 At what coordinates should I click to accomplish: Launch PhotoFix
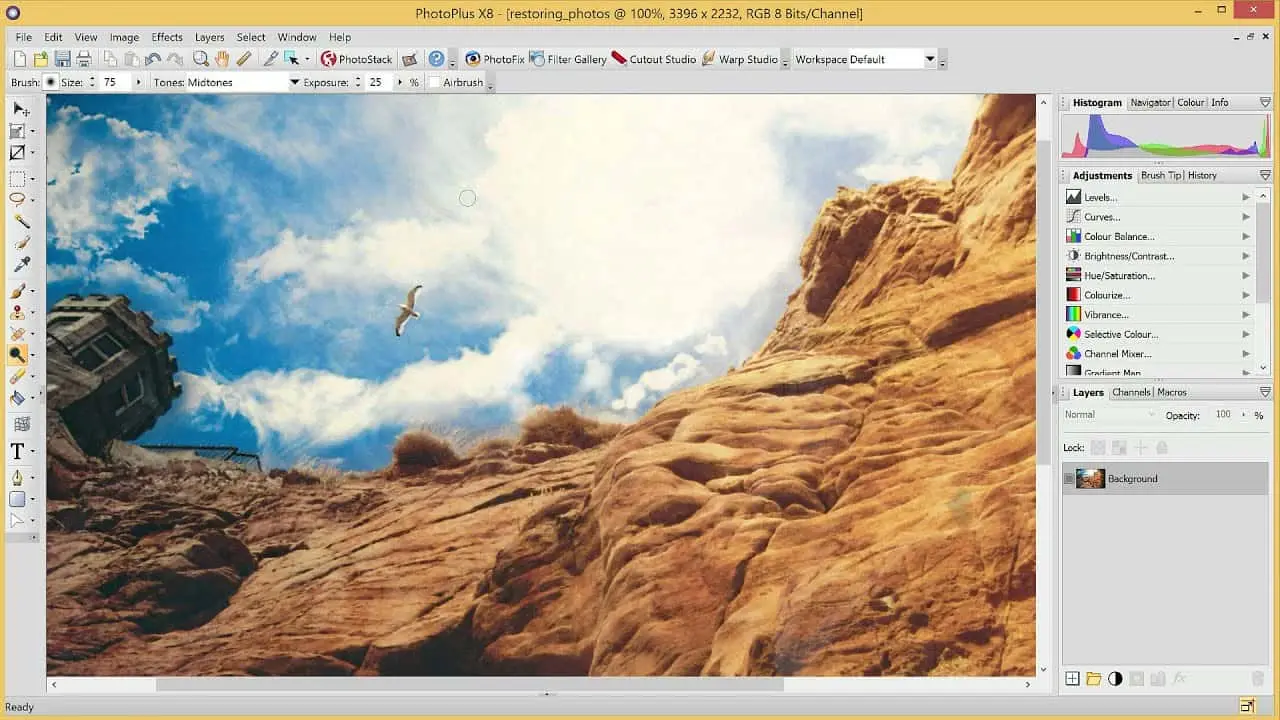(x=495, y=59)
